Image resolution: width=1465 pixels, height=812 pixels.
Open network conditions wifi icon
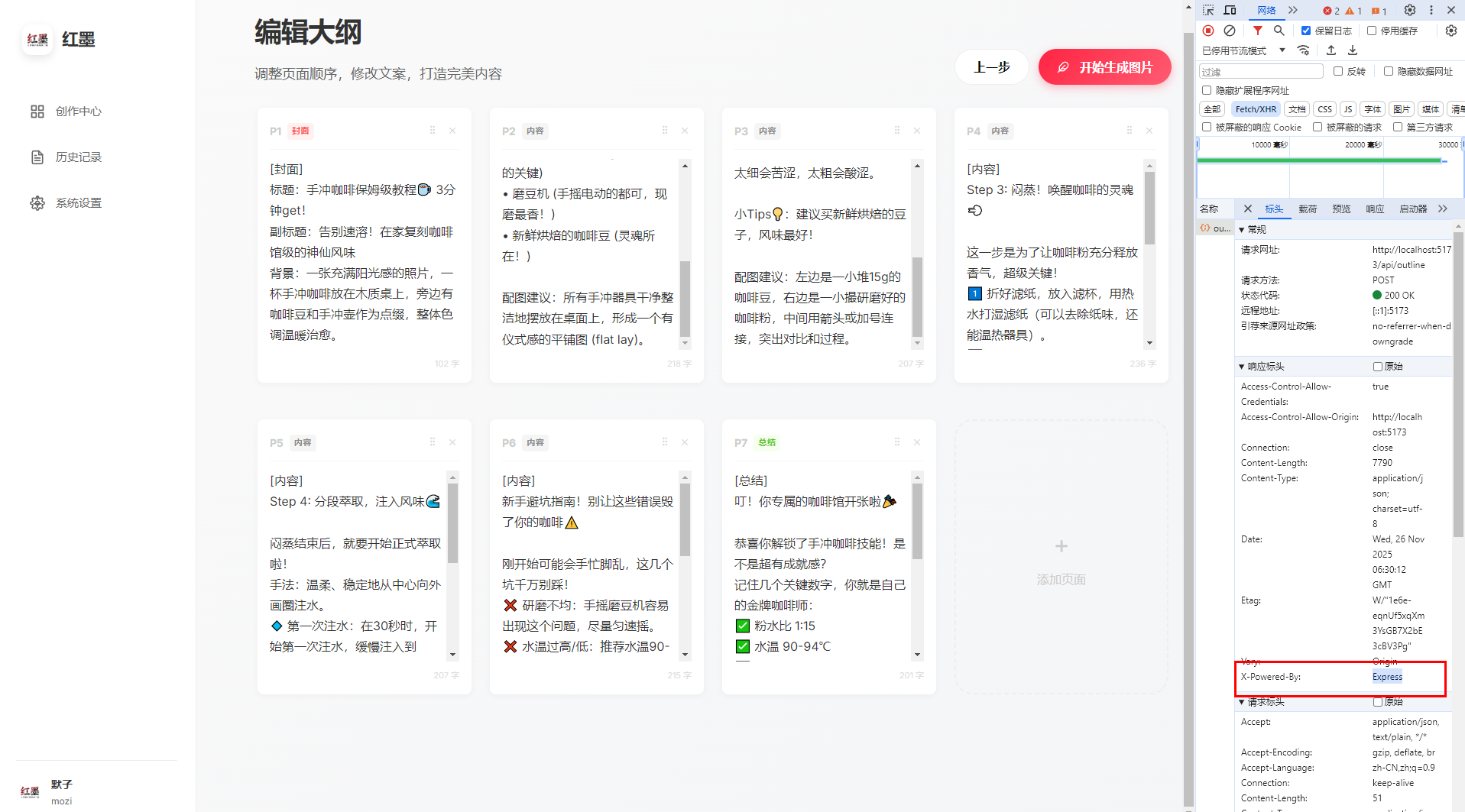pos(1304,50)
